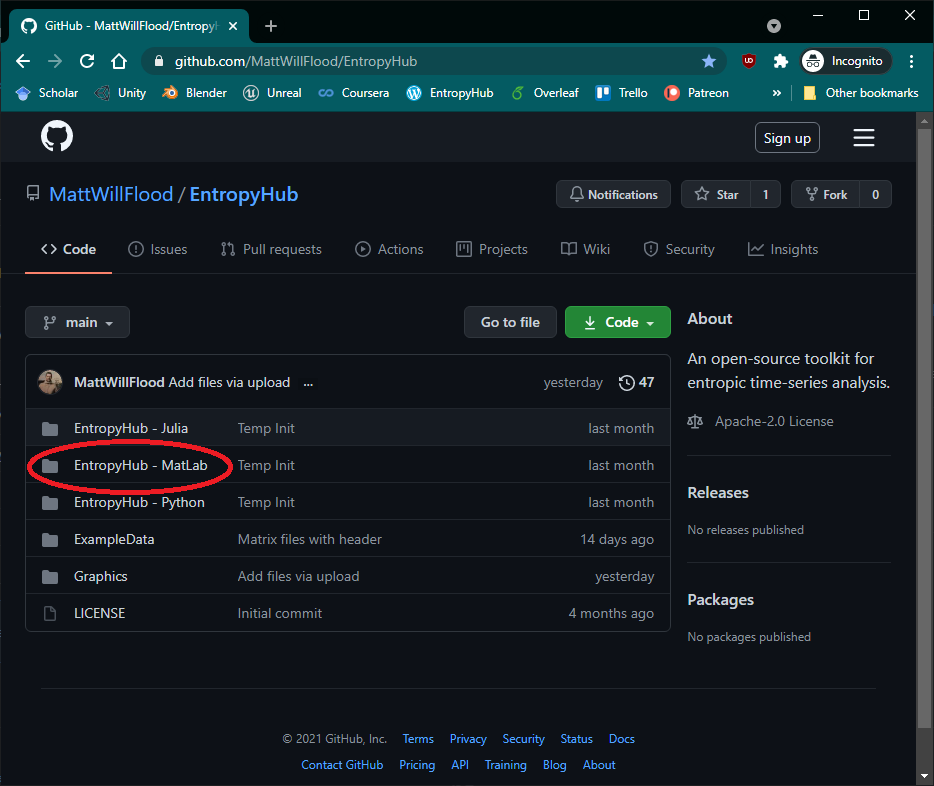The height and width of the screenshot is (786, 934).
Task: Select the Code tab
Action: pyautogui.click(x=69, y=249)
